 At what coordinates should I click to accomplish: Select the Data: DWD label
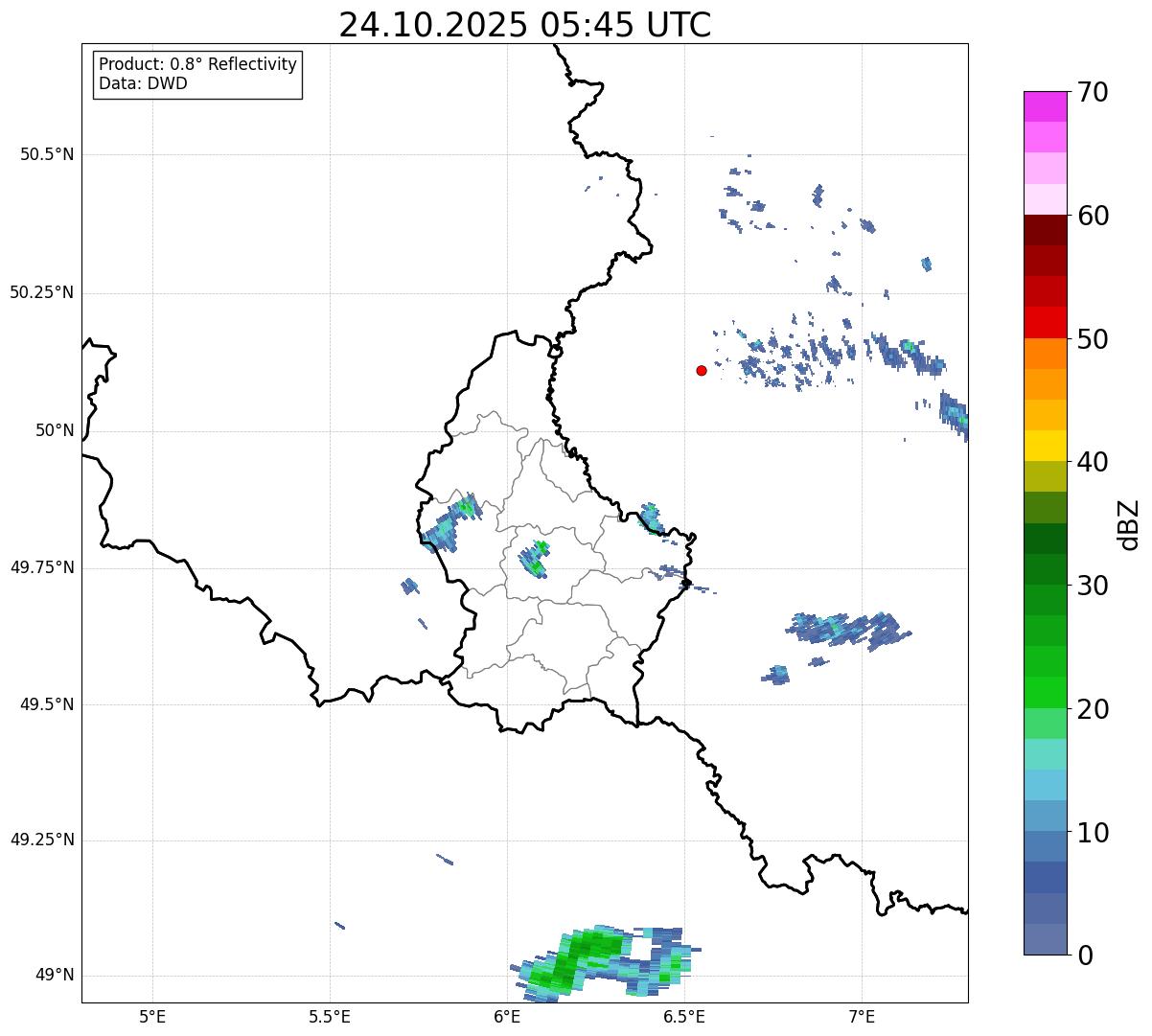[143, 83]
